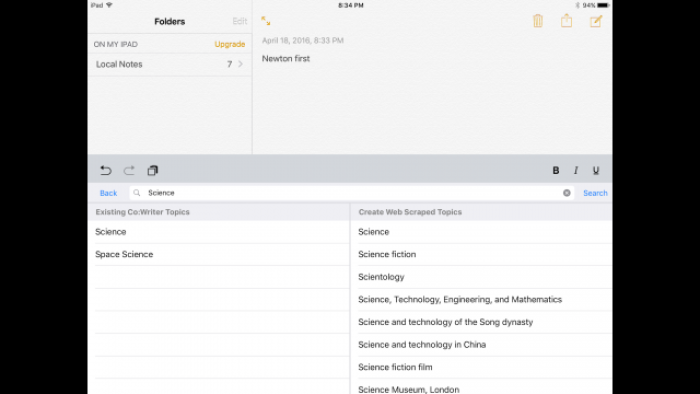The height and width of the screenshot is (394, 700).
Task: Tap the paste clipboard icon
Action: (x=153, y=170)
